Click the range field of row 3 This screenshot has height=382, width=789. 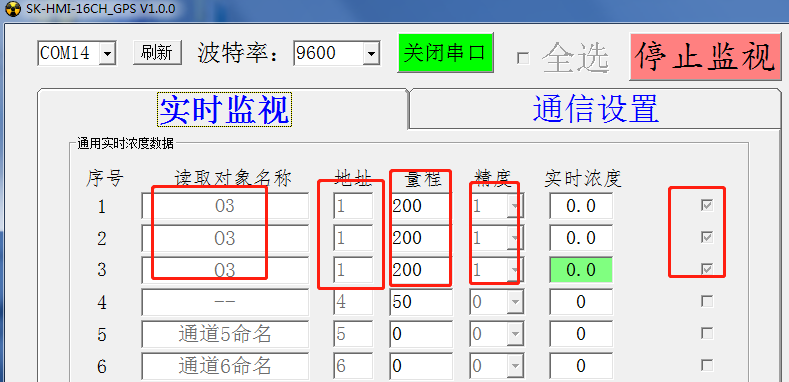[421, 270]
